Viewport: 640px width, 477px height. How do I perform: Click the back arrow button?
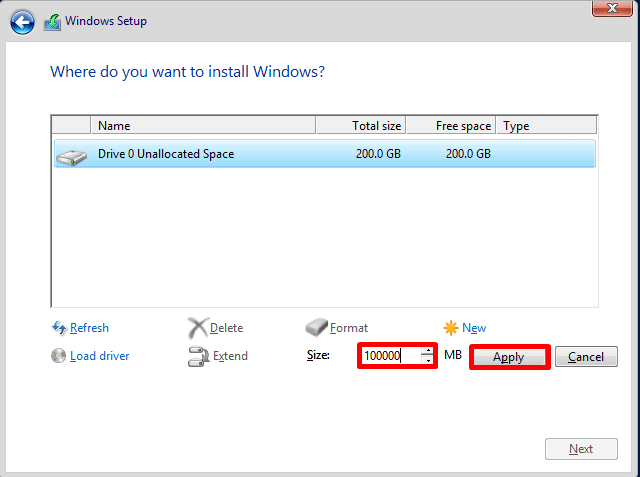[22, 21]
